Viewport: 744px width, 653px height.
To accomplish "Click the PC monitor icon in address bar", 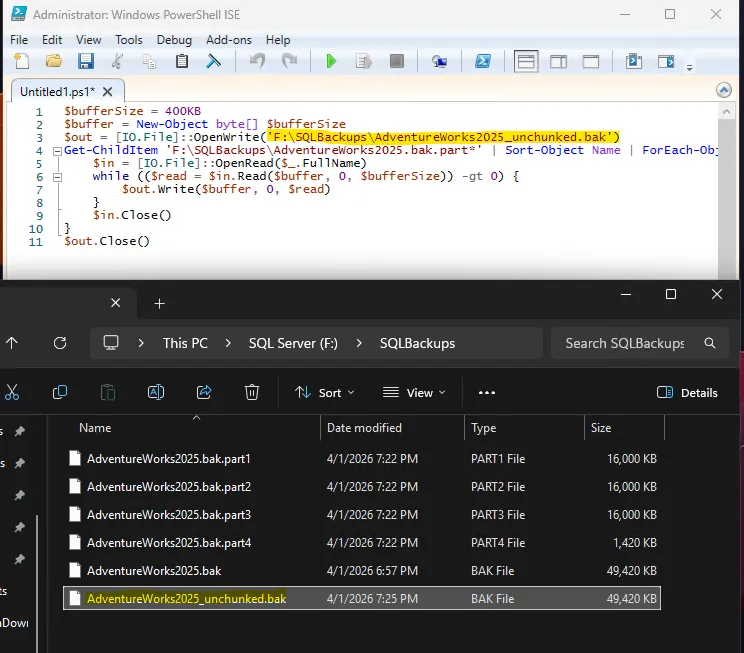I will click(111, 343).
